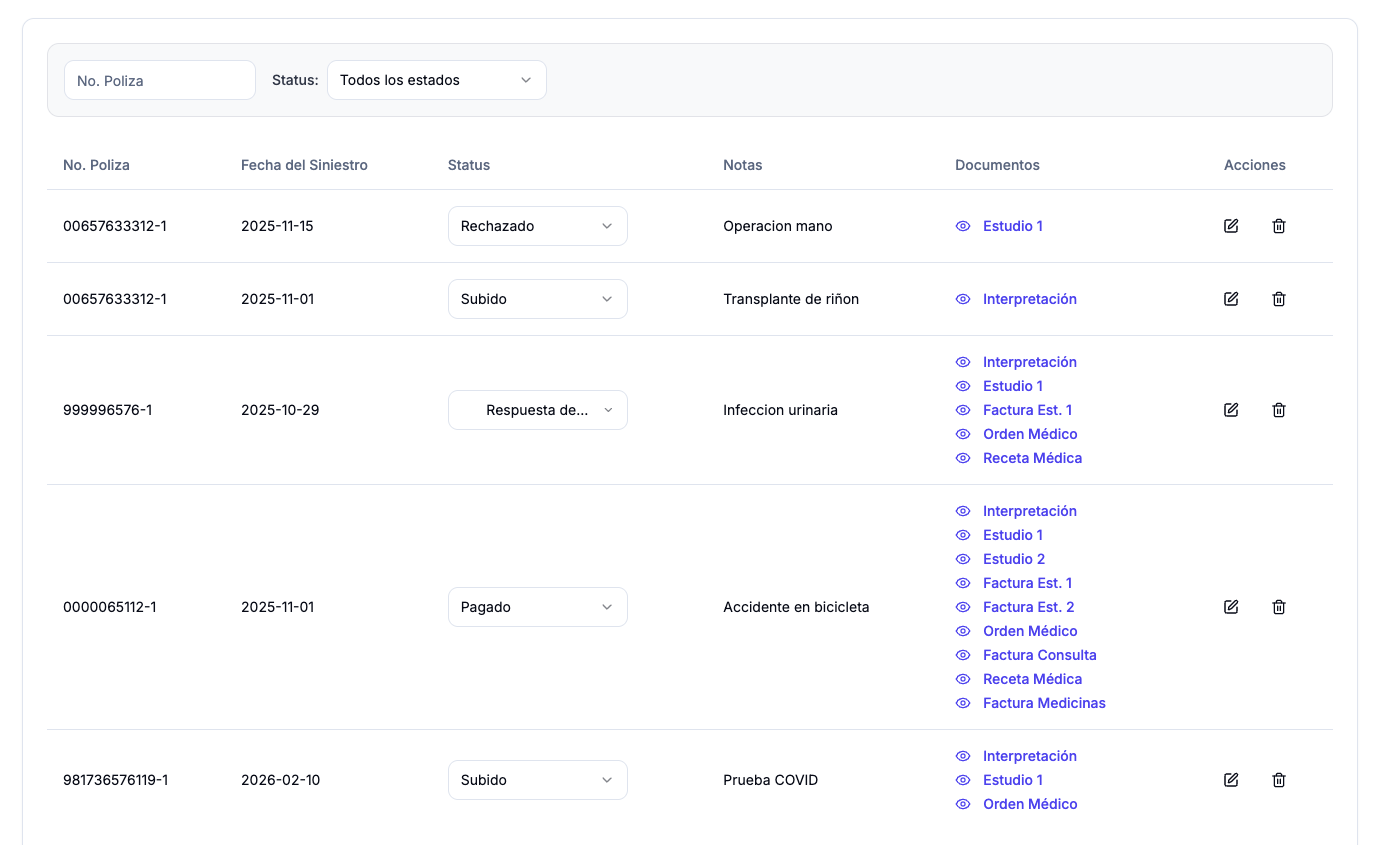
Task: Expand the Rechazado status dropdown
Action: click(537, 226)
